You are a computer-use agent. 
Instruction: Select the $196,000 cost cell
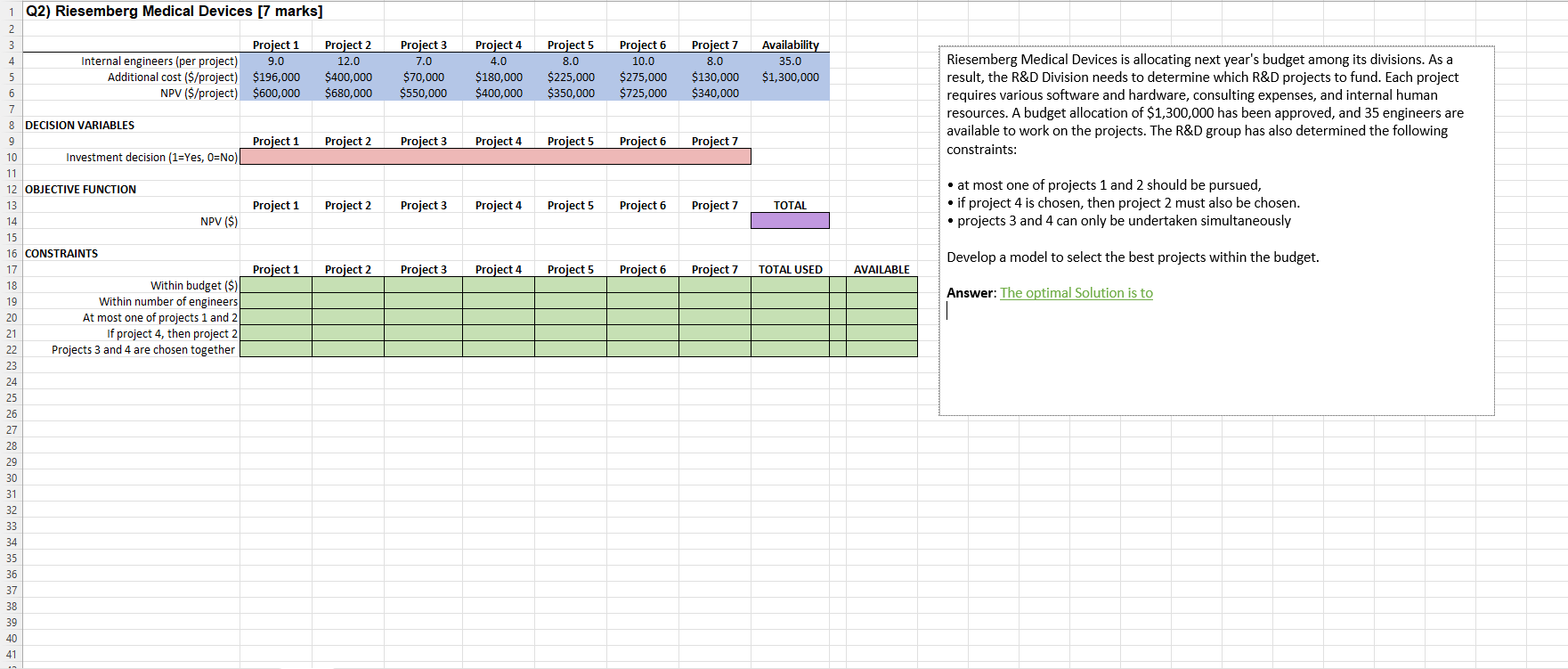276,78
